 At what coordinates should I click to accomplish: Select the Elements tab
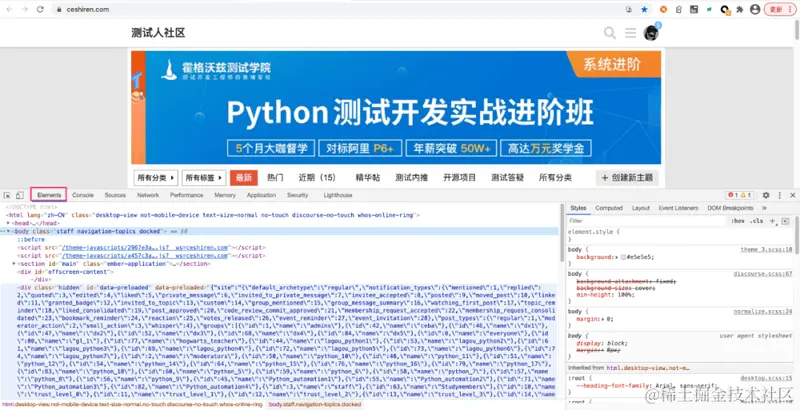[49, 195]
